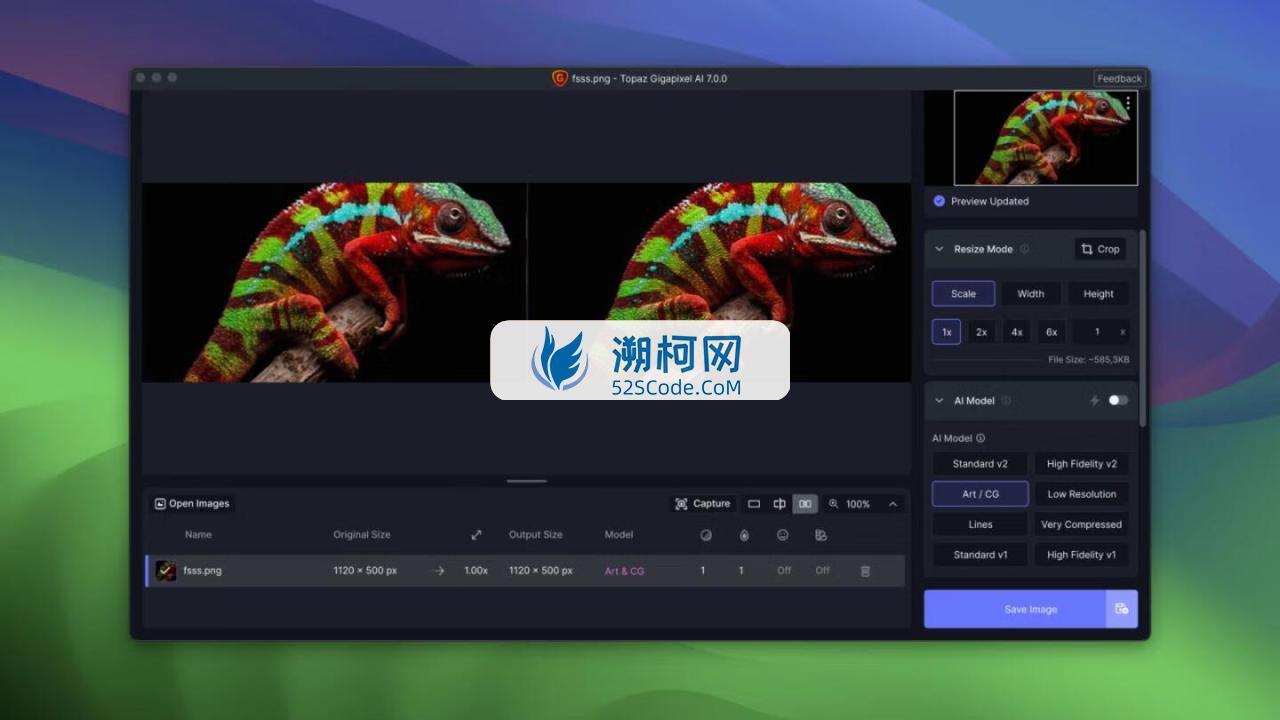Viewport: 1280px width, 720px height.
Task: Collapse the AI Model section
Action: click(x=939, y=401)
